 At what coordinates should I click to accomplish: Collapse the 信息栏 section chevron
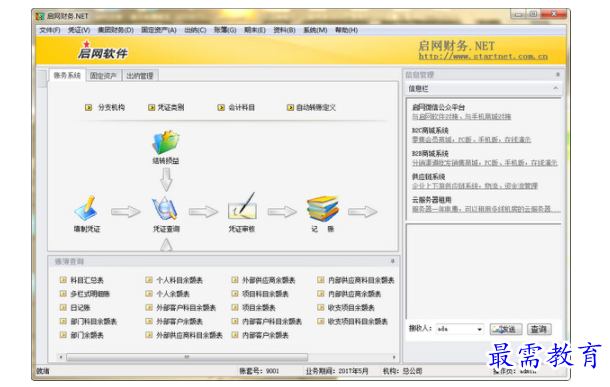[x=556, y=88]
